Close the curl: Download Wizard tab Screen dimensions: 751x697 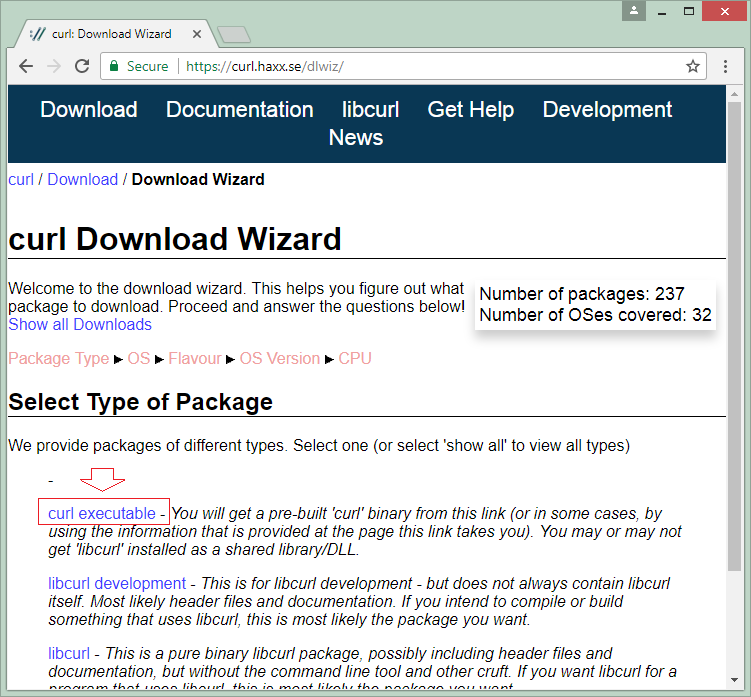tap(197, 34)
